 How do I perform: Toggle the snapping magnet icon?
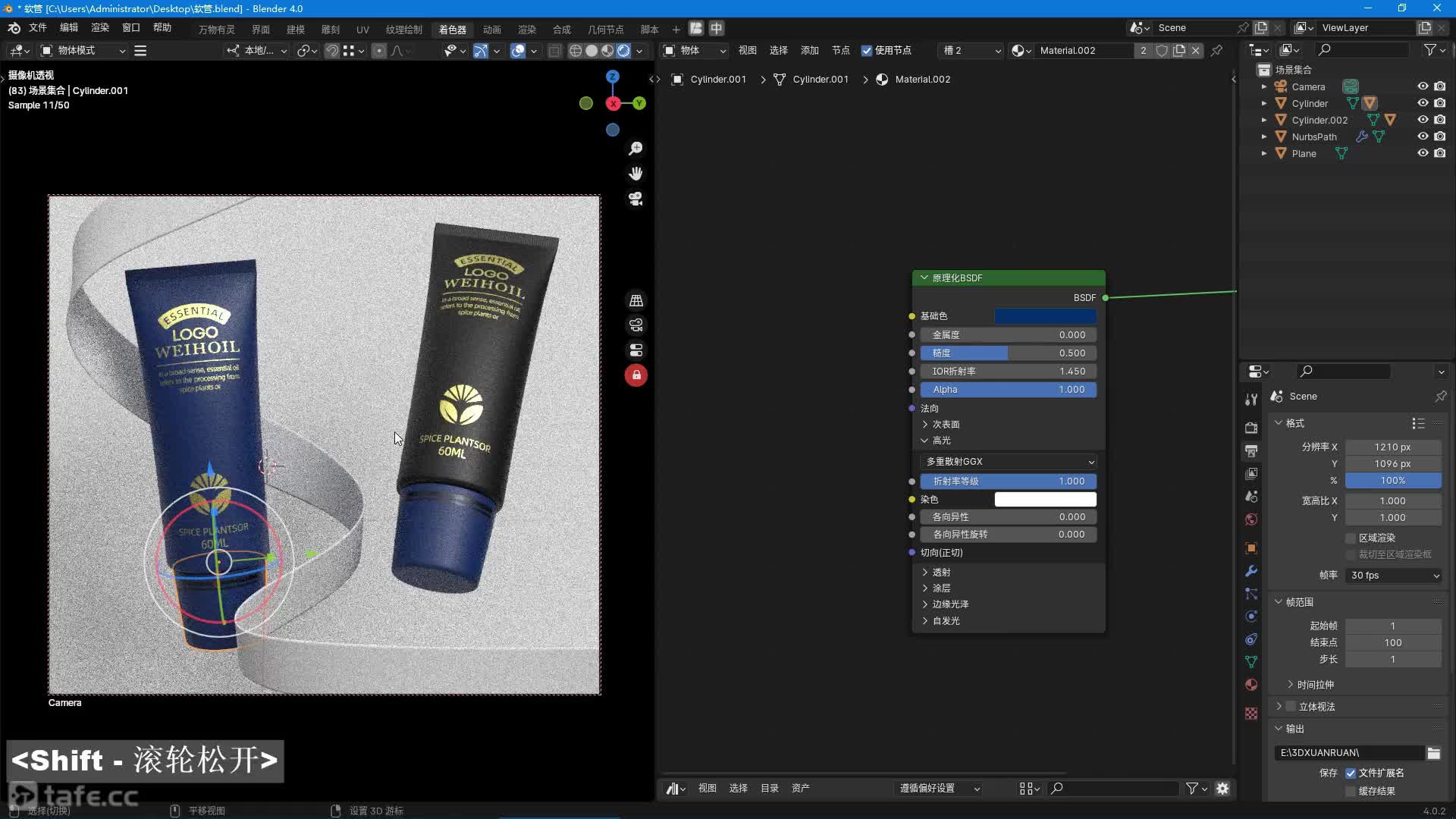pos(332,51)
